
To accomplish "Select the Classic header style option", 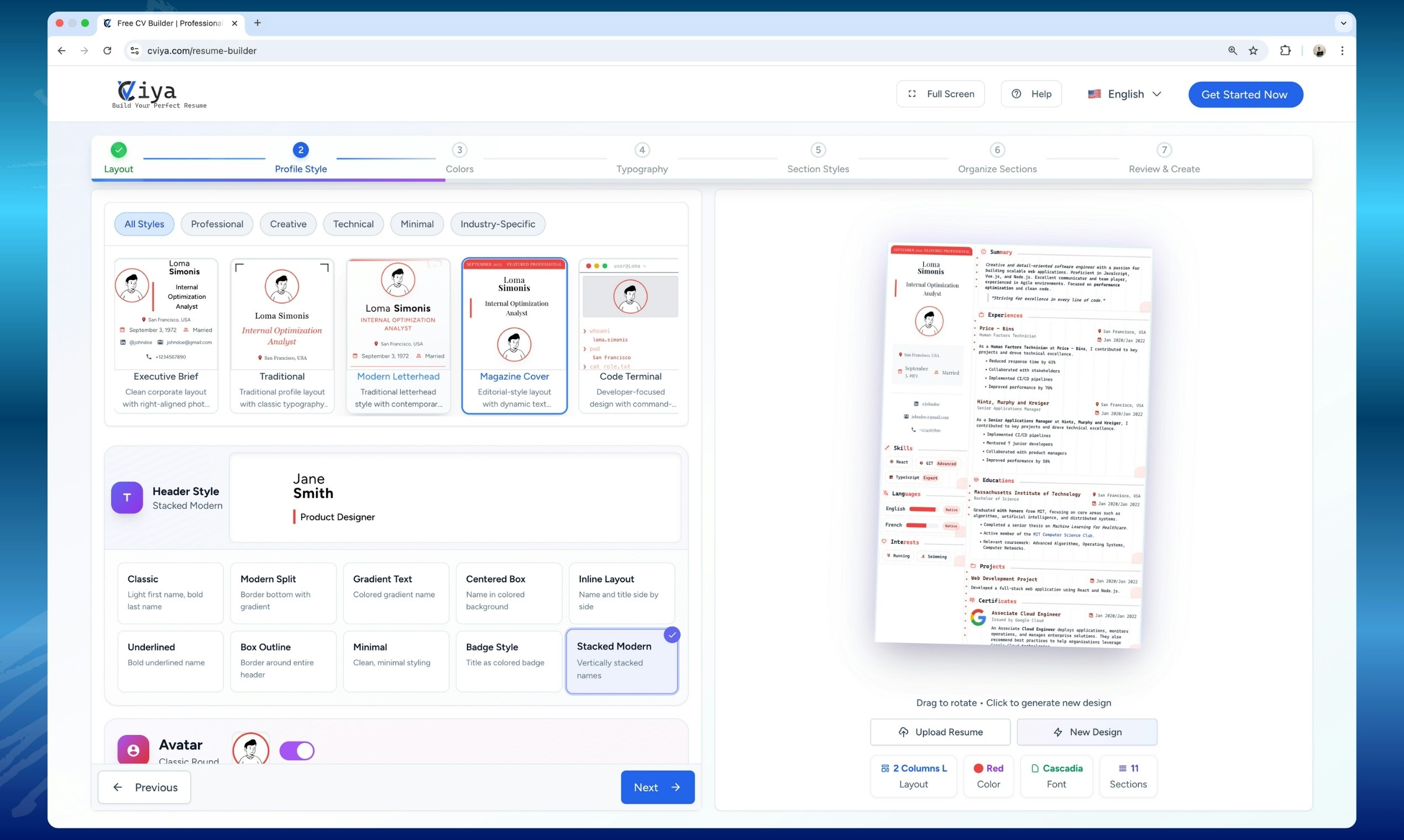I will (x=170, y=592).
